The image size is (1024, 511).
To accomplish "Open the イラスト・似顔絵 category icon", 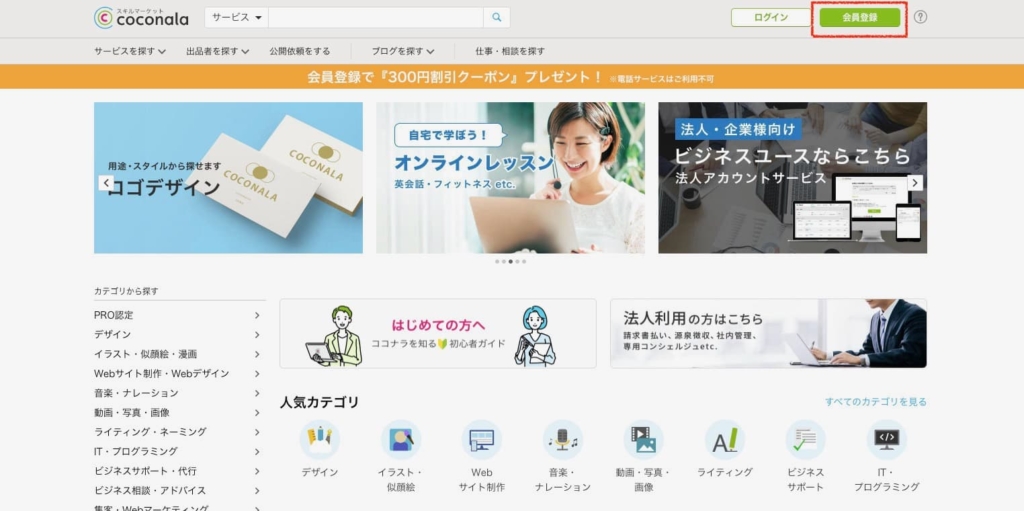I will pos(401,439).
